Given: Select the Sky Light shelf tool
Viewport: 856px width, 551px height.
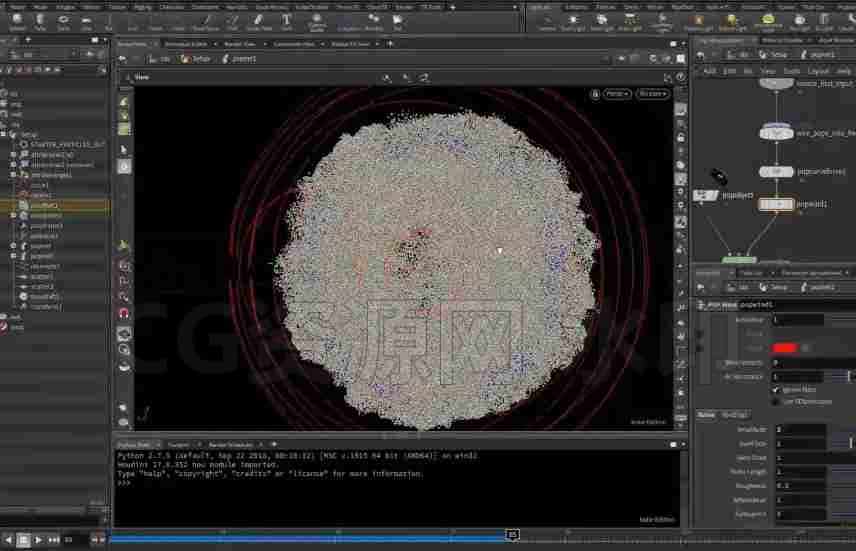Looking at the screenshot, I should click(x=800, y=21).
